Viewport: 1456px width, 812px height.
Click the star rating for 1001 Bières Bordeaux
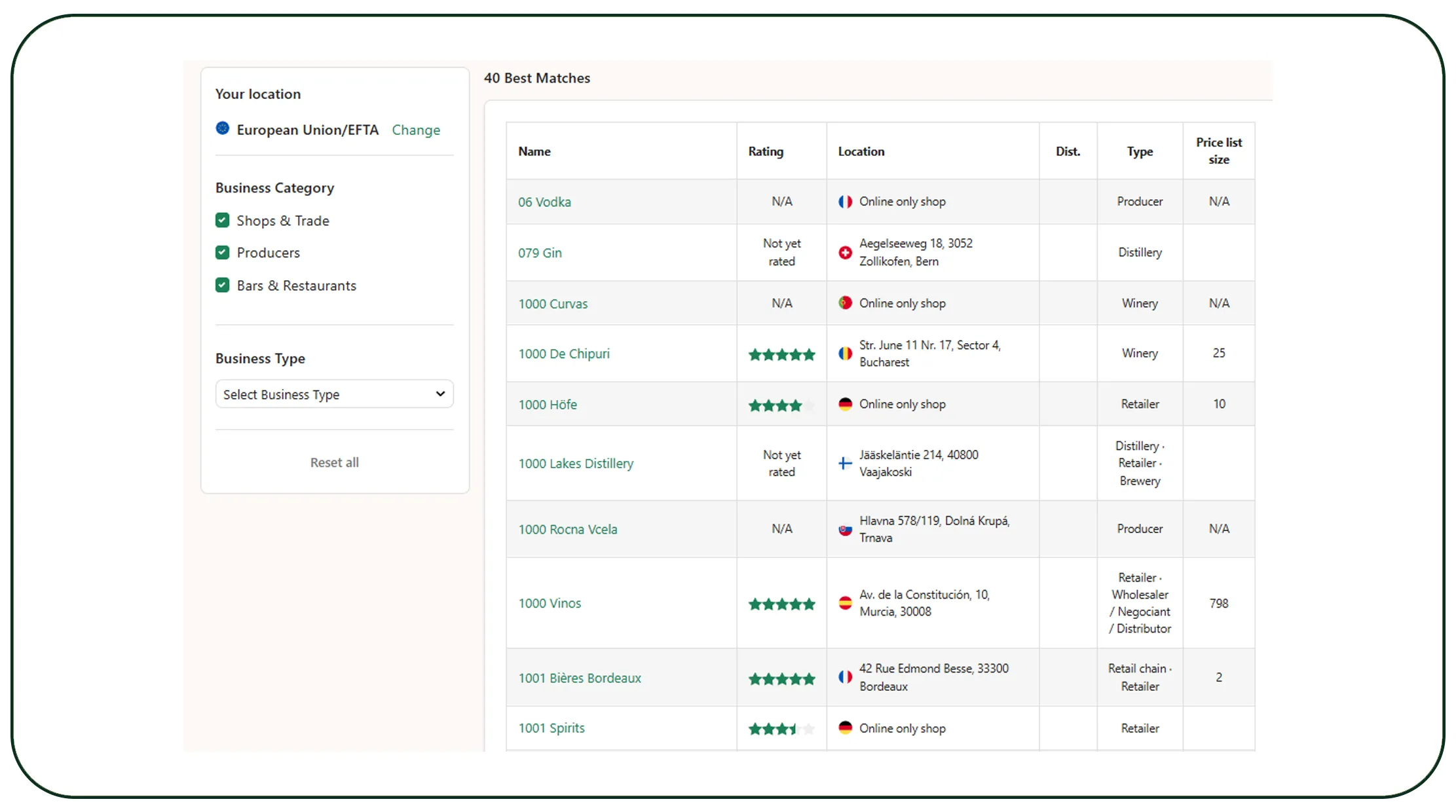click(782, 679)
